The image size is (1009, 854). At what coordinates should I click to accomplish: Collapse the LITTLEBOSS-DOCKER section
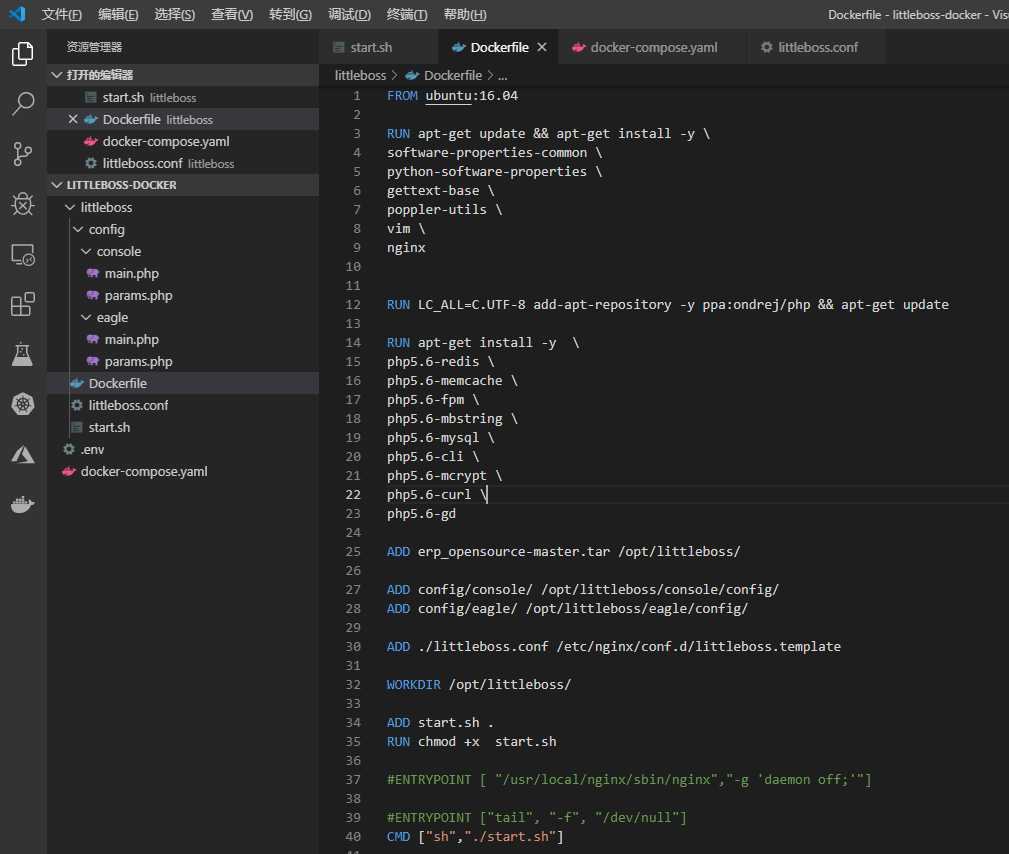pos(57,185)
